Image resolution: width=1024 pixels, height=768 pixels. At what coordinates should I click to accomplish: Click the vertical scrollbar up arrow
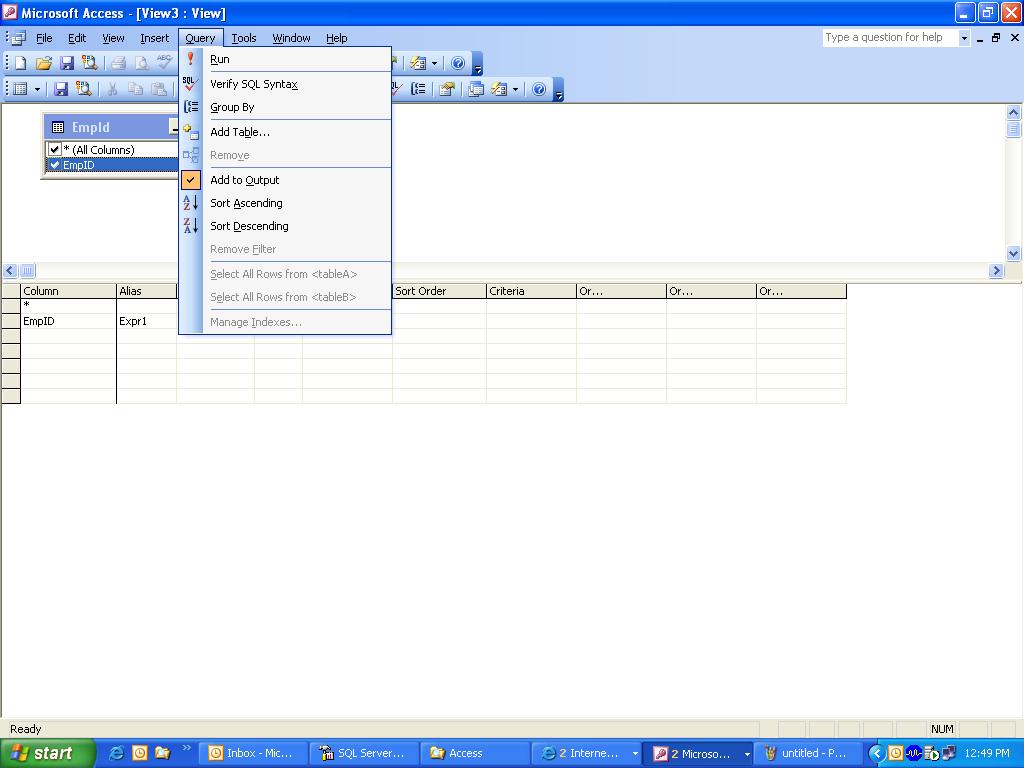[x=1014, y=112]
